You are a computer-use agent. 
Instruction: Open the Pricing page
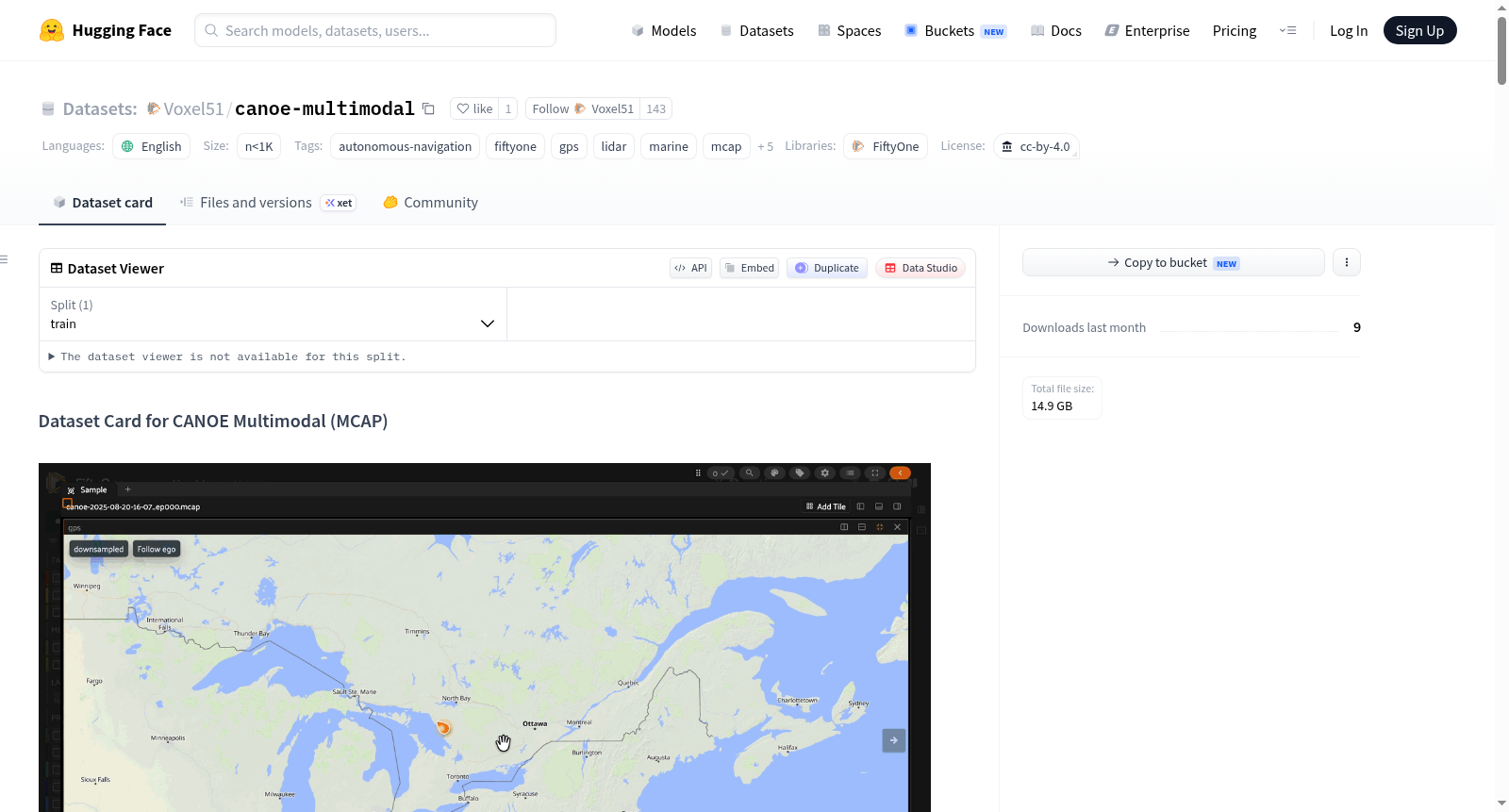pos(1235,30)
